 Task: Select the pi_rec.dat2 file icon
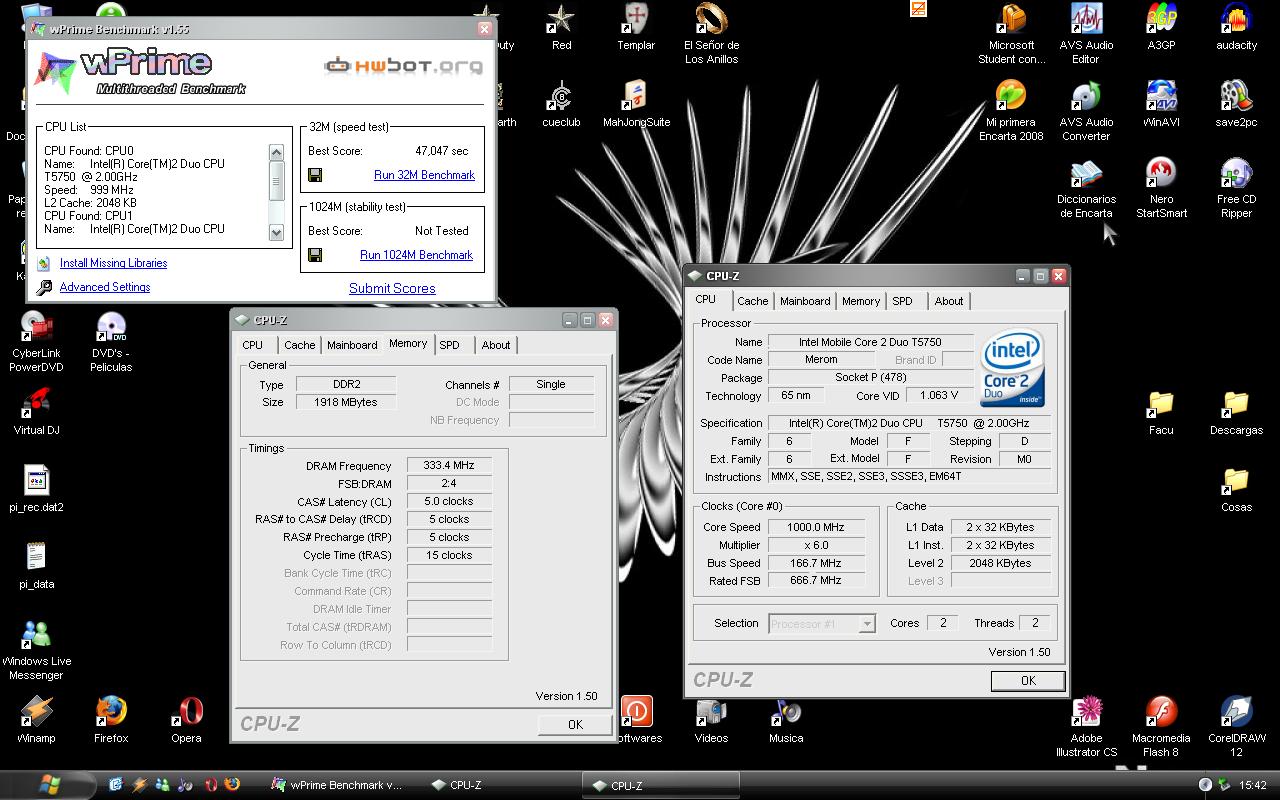[x=36, y=489]
